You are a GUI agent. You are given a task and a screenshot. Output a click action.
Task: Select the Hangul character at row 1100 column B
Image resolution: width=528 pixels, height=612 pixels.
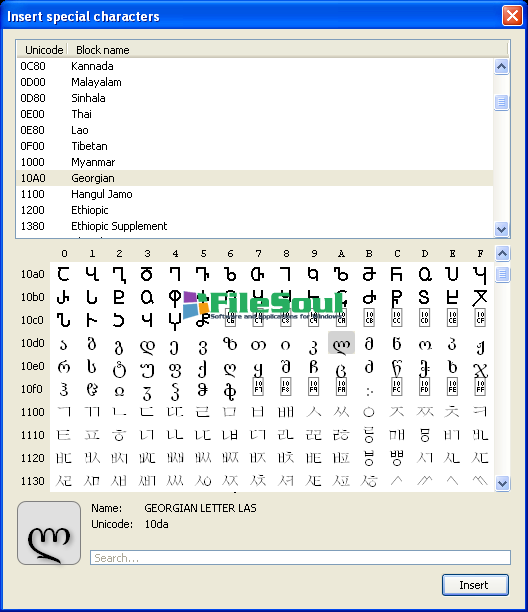369,412
